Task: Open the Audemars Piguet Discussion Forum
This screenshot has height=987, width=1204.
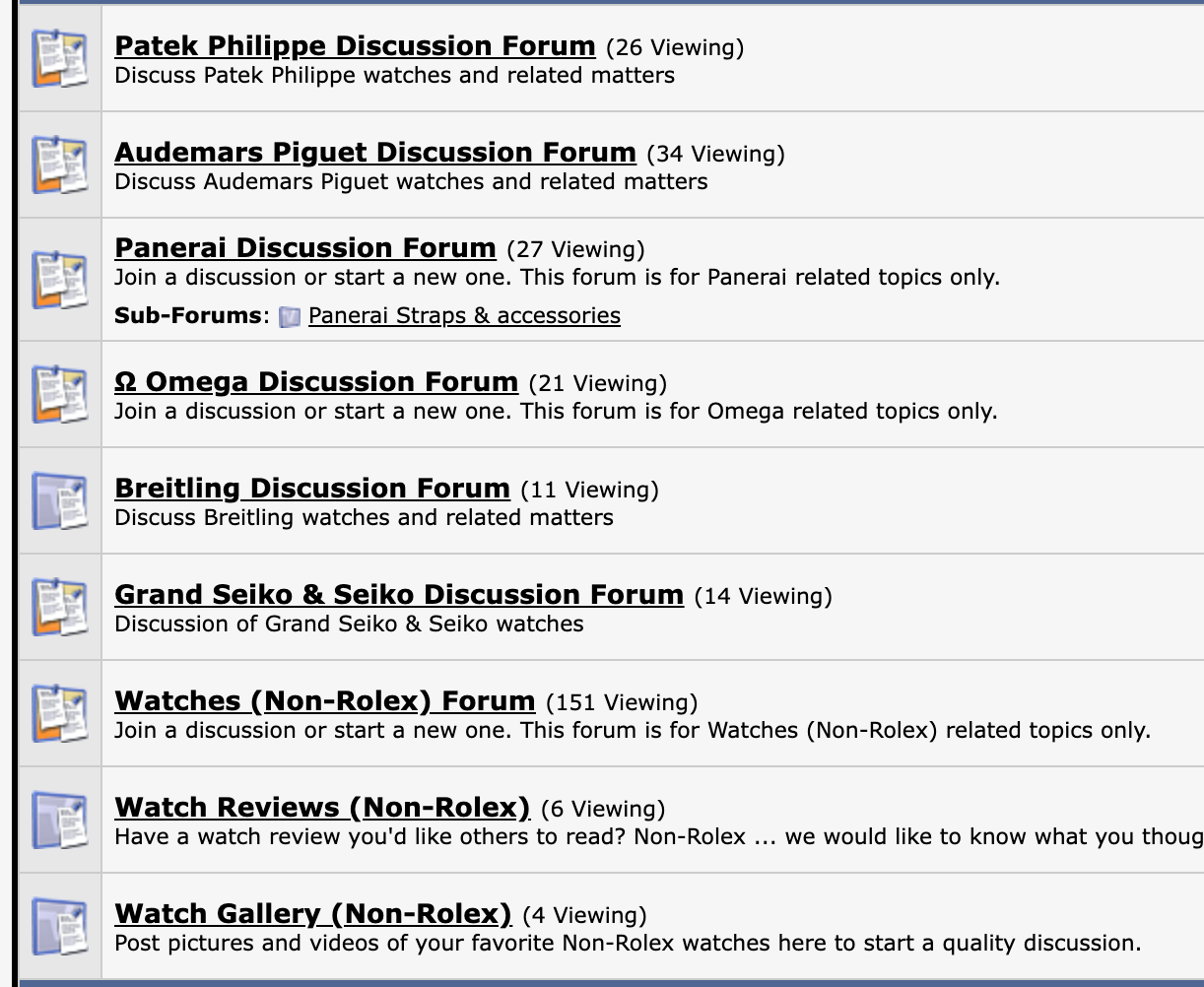Action: pos(375,153)
